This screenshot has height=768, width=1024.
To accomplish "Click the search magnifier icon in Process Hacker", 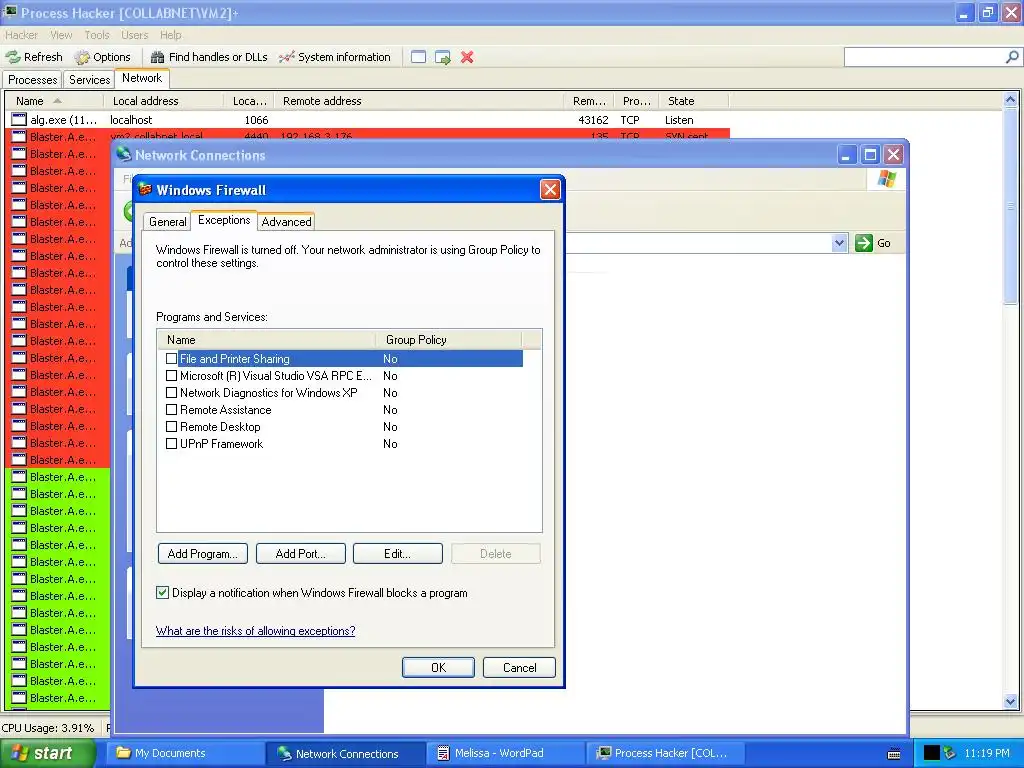I will [x=1012, y=57].
